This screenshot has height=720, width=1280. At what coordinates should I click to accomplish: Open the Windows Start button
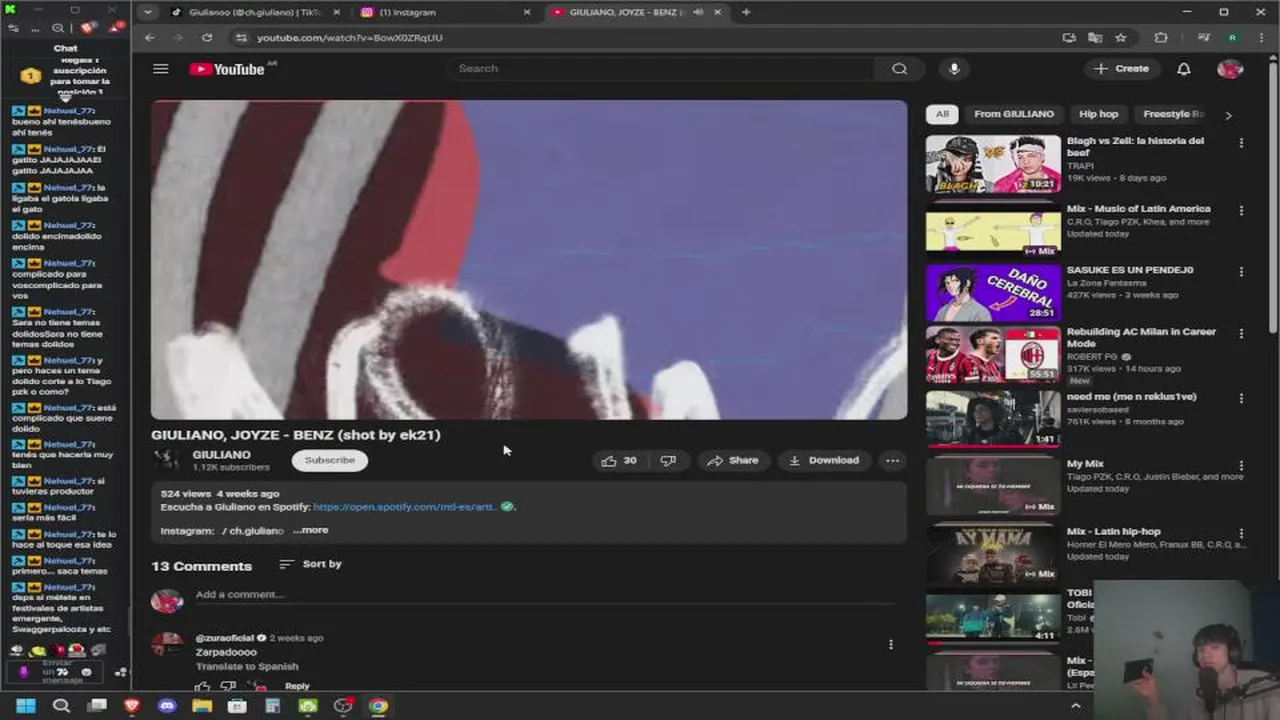[x=26, y=706]
